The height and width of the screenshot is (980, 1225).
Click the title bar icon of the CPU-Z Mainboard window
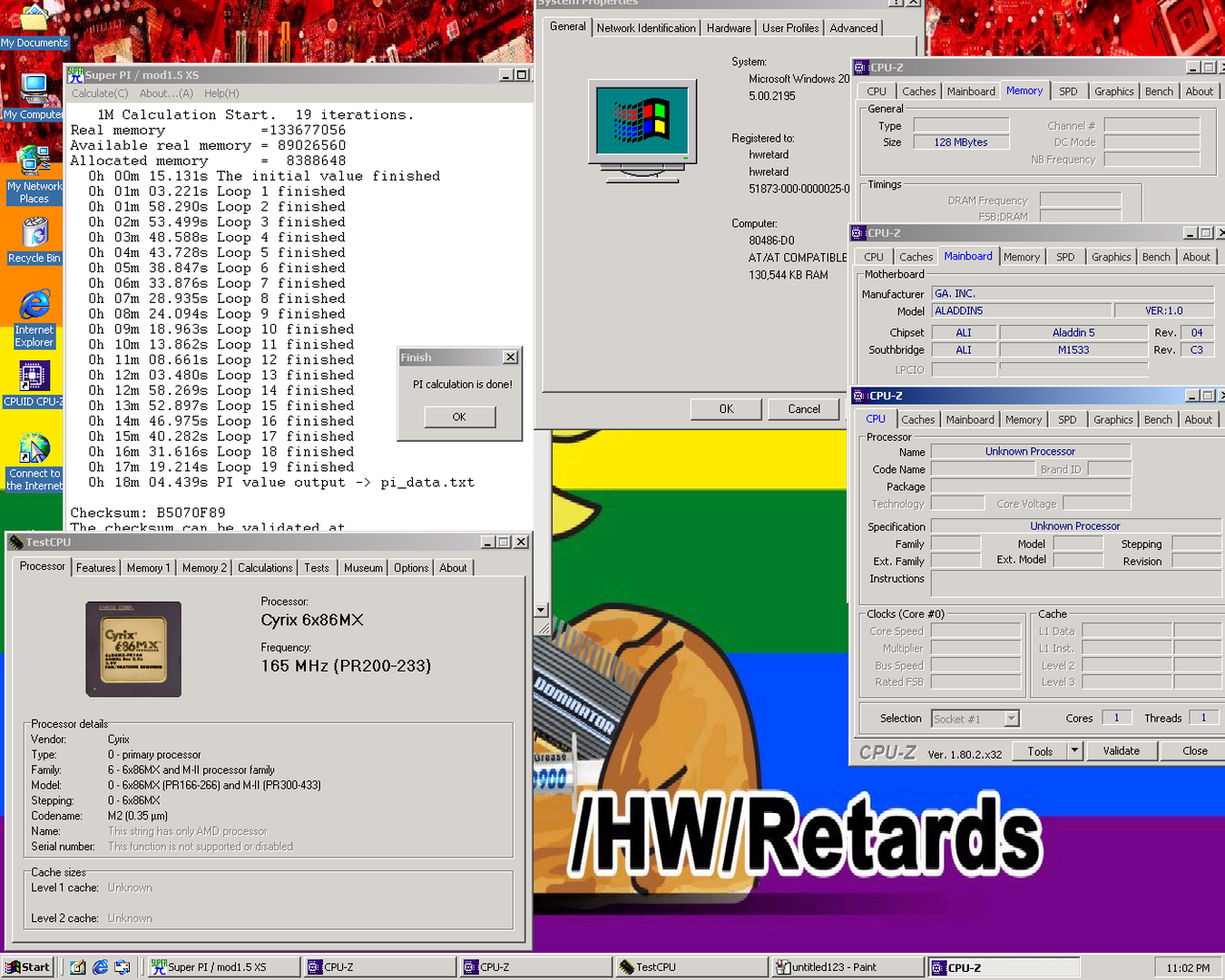[x=857, y=233]
